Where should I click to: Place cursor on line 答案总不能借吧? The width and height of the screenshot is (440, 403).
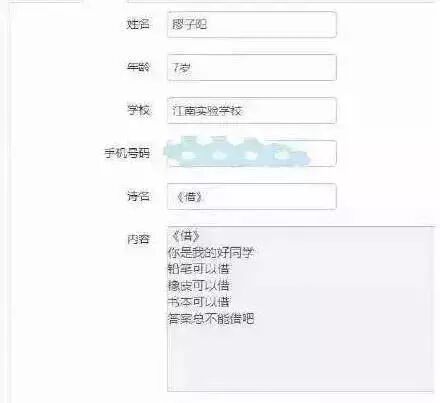pyautogui.click(x=211, y=319)
